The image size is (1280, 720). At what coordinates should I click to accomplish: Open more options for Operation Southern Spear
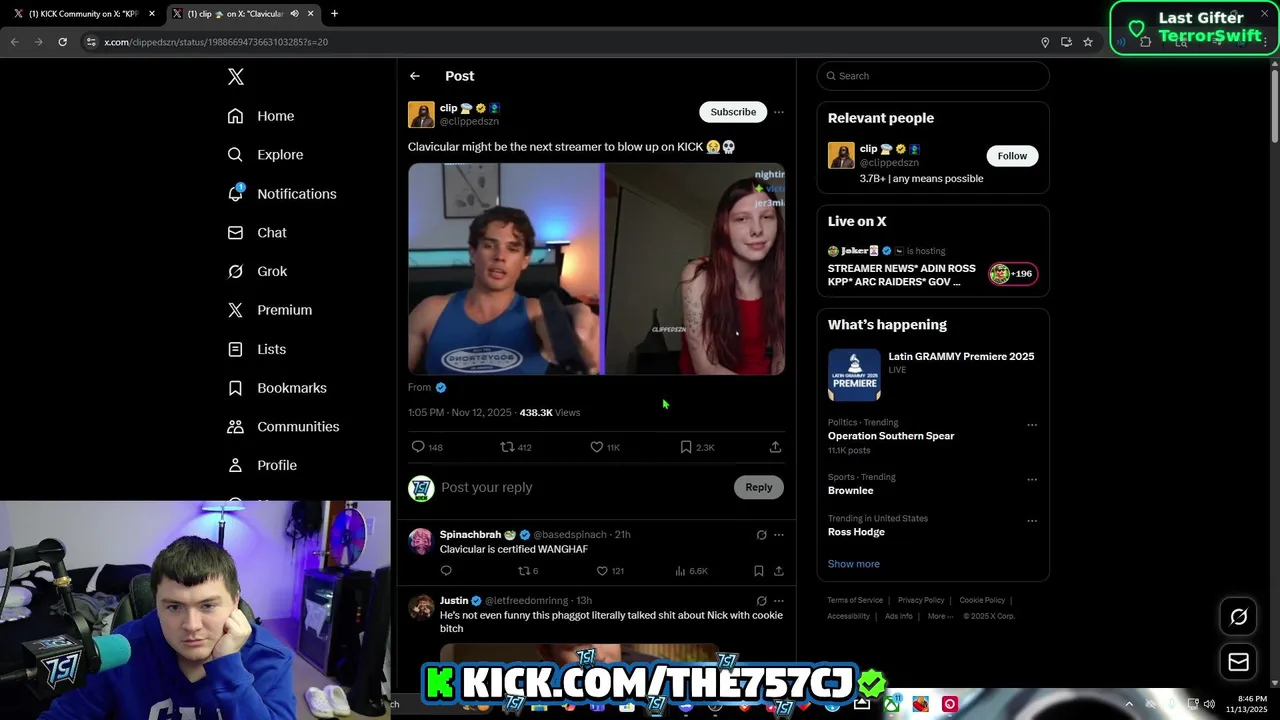[1032, 425]
